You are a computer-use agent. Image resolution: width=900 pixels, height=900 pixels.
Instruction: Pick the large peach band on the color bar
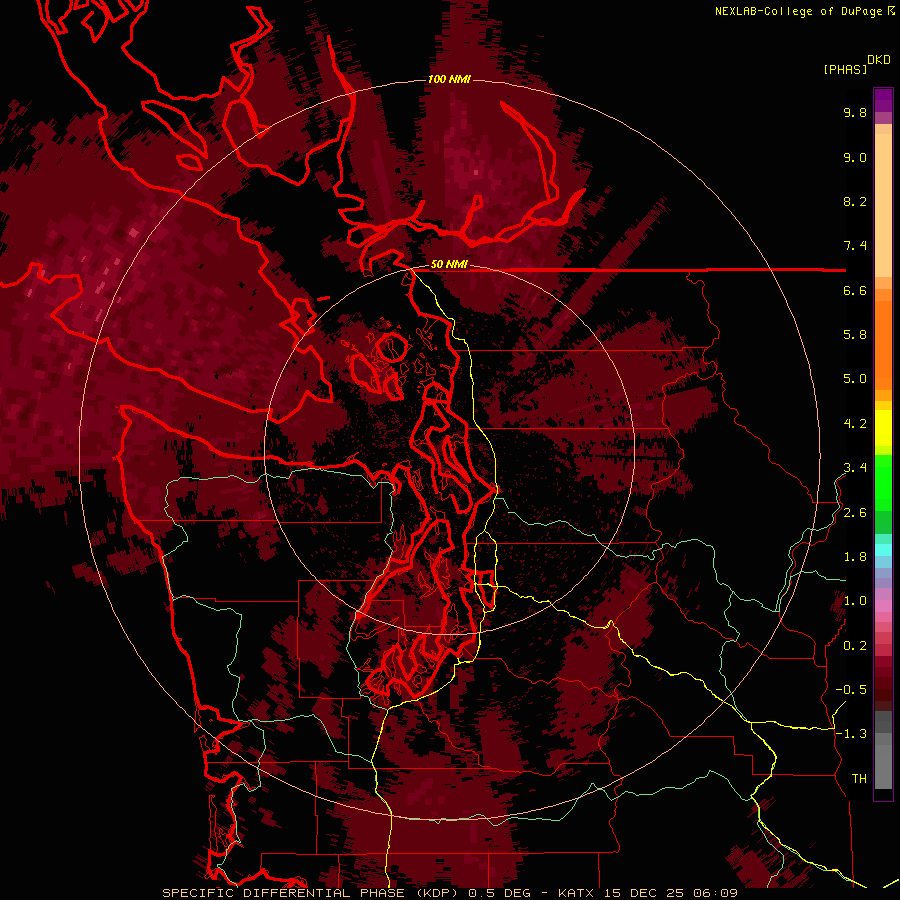[883, 205]
